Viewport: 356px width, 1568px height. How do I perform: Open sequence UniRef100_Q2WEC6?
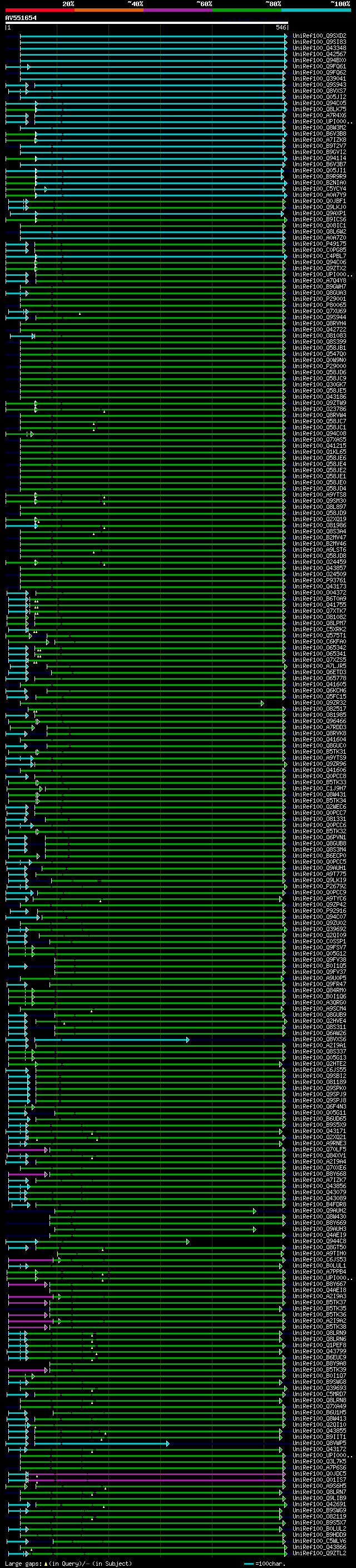pyautogui.click(x=319, y=807)
